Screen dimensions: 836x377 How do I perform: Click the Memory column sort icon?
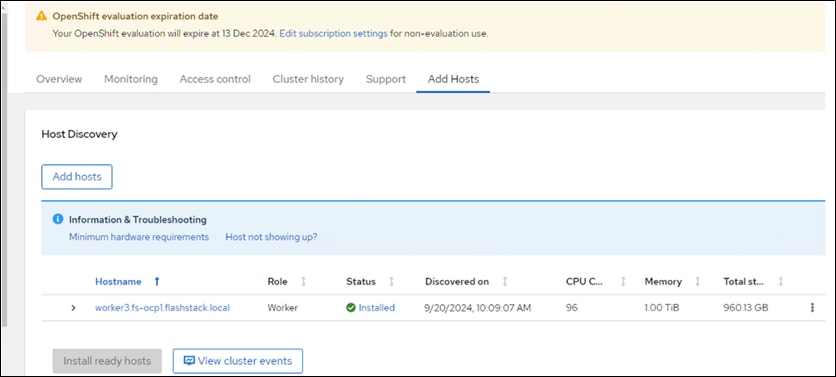tap(697, 282)
